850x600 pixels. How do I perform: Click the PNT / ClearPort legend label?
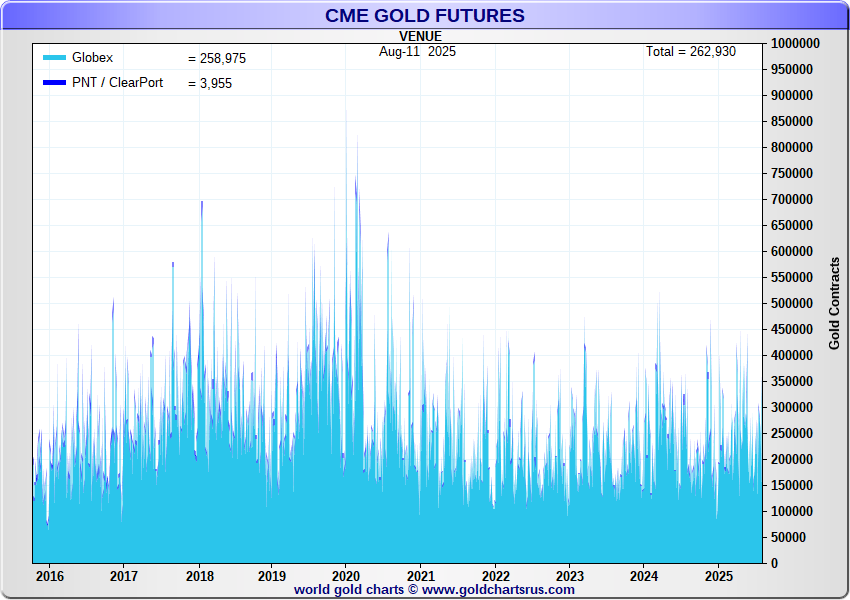[117, 82]
